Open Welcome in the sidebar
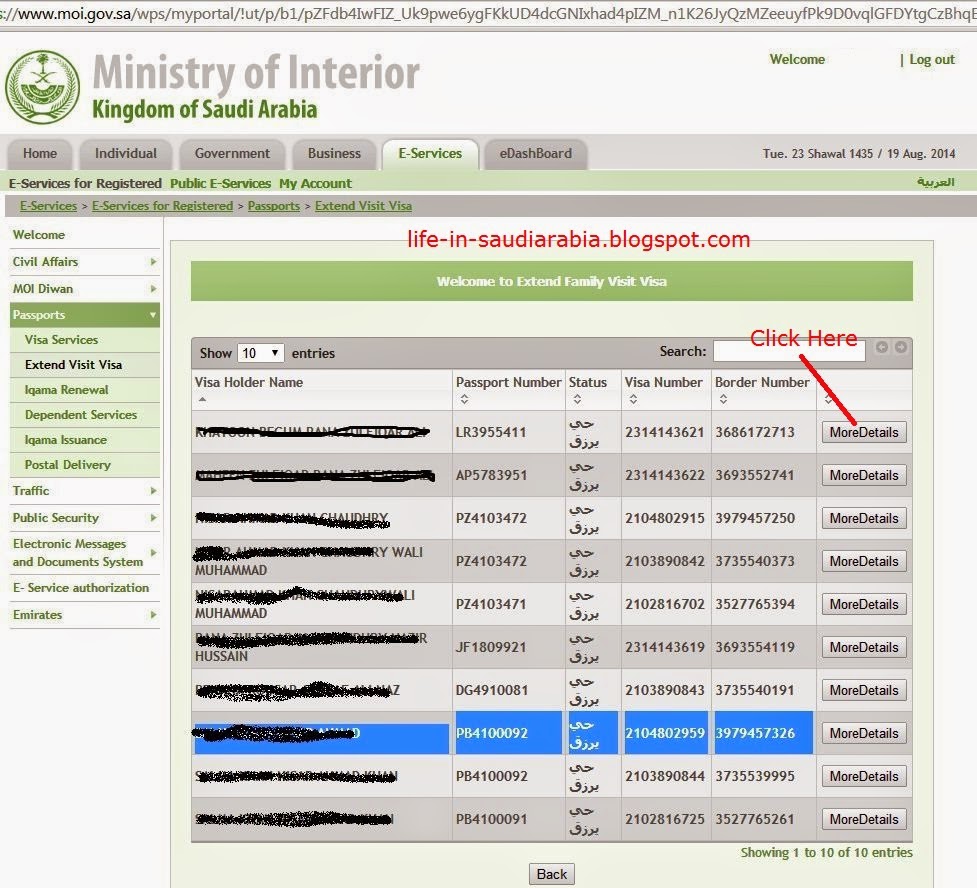Viewport: 977px width, 888px height. click(x=39, y=235)
